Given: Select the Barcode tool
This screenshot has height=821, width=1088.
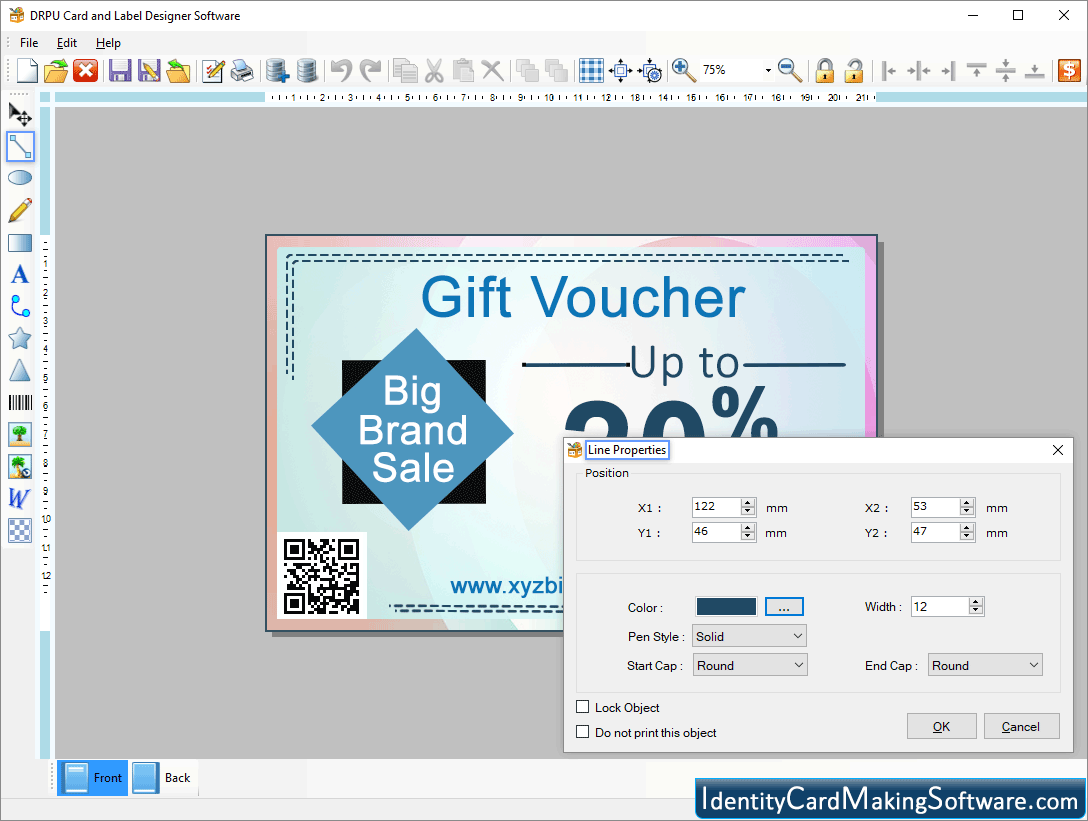Looking at the screenshot, I should 20,403.
